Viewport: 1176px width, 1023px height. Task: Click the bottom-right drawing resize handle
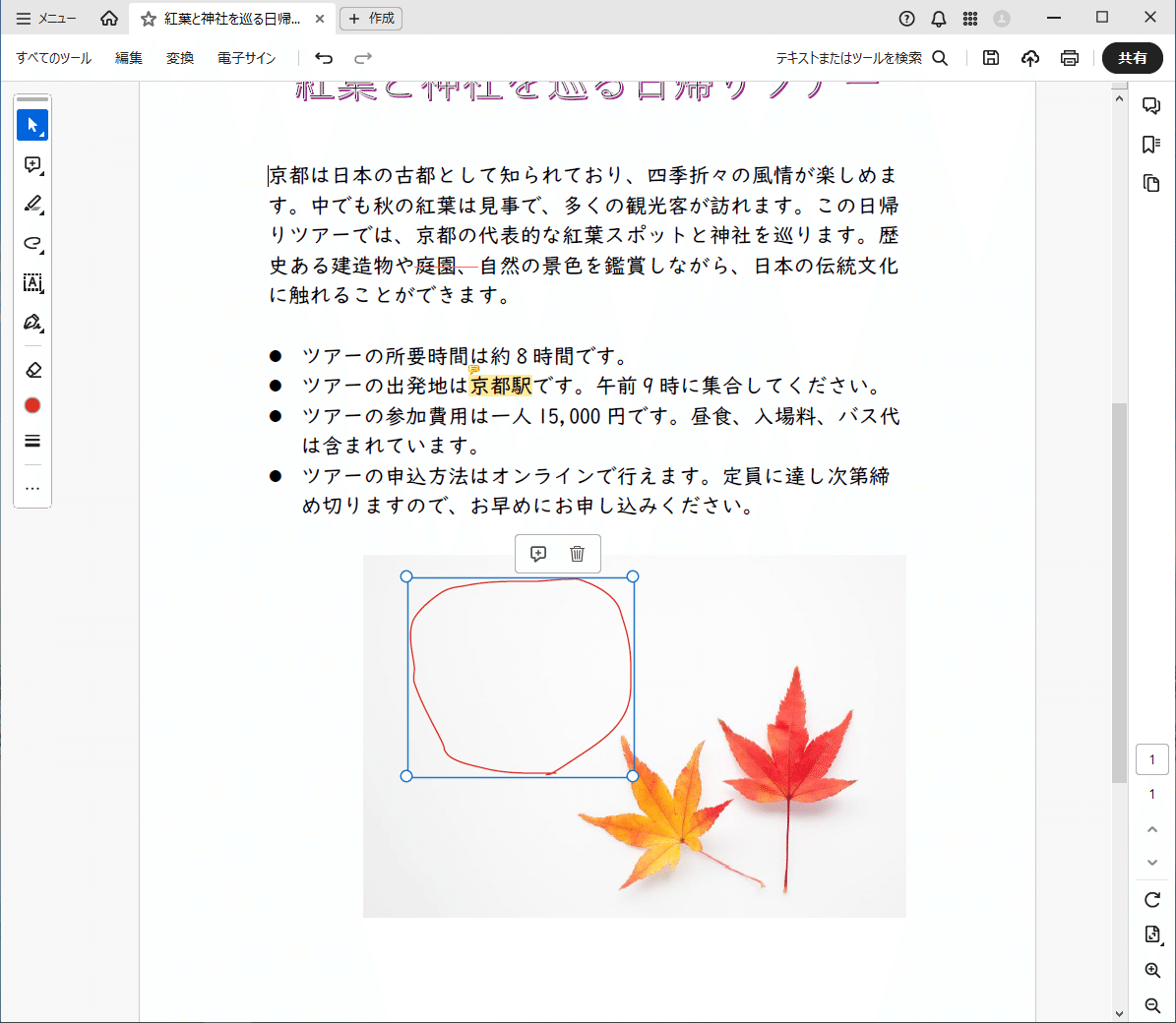[633, 776]
